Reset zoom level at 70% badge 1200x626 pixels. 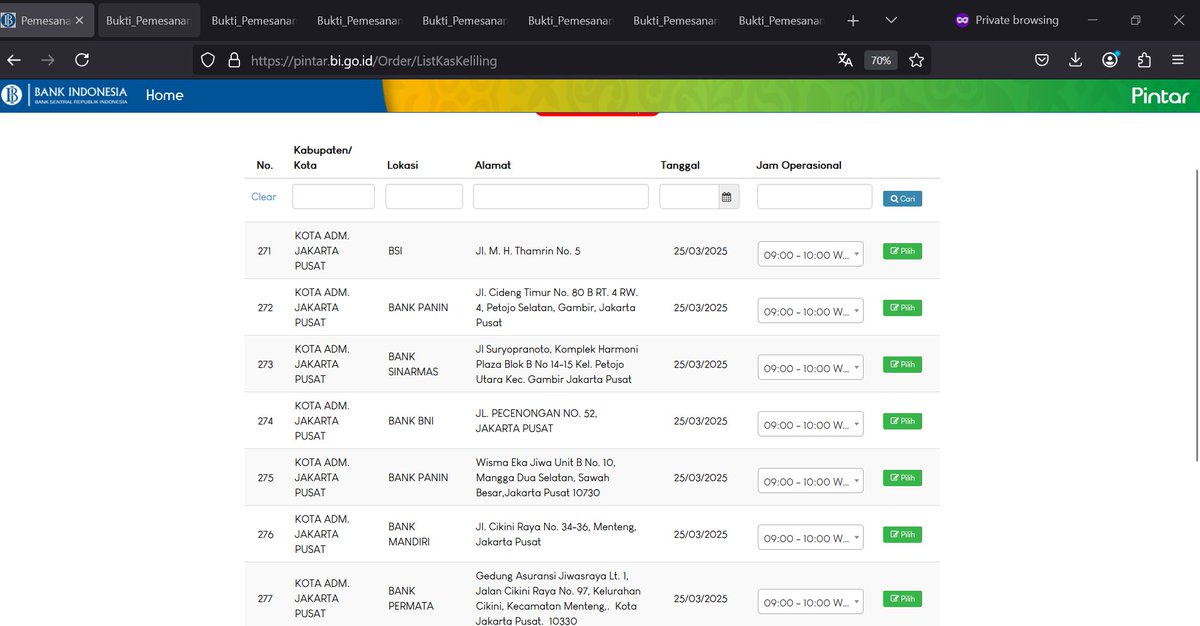(x=880, y=60)
